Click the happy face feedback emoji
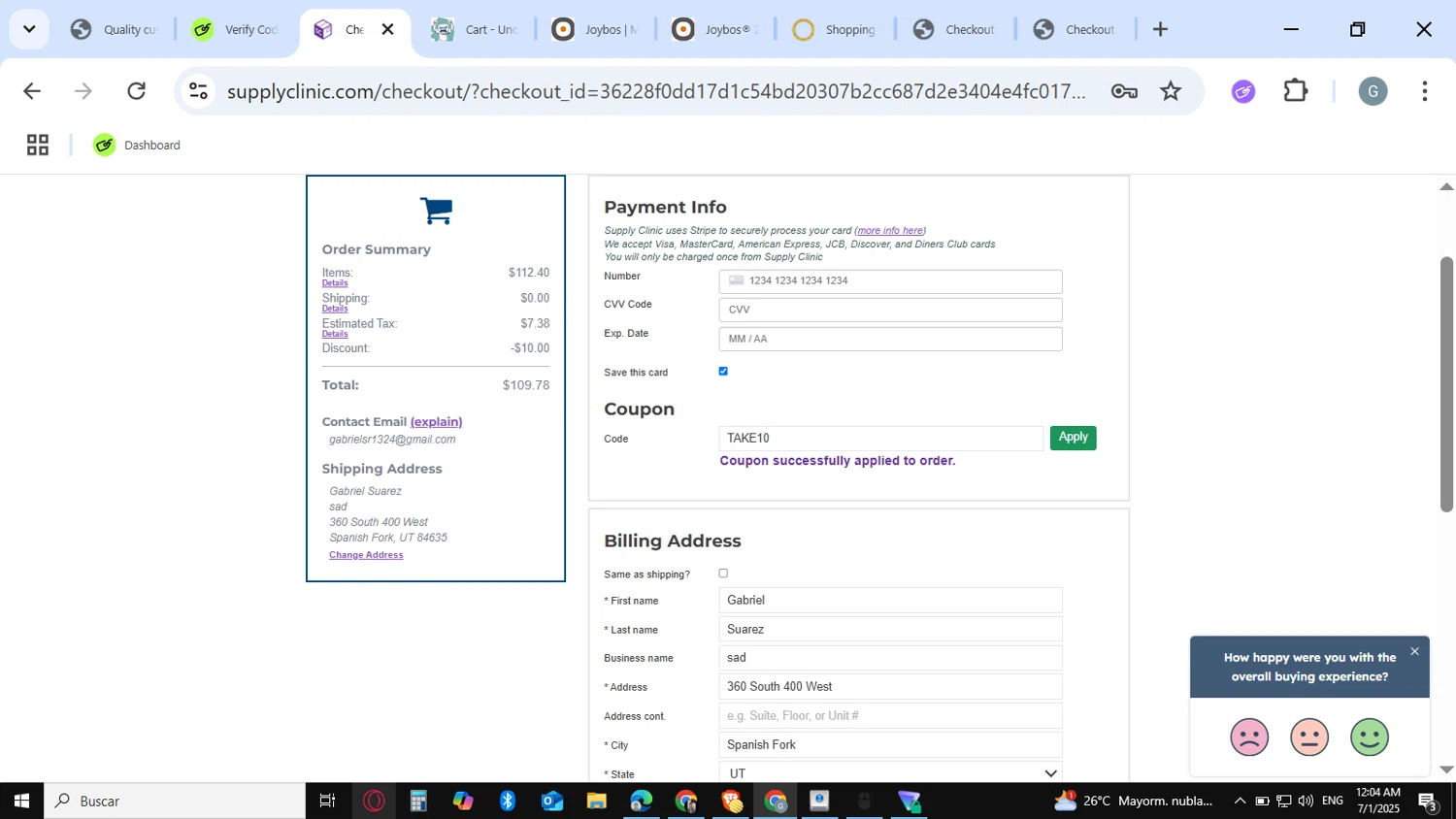The width and height of the screenshot is (1456, 819). [1370, 737]
